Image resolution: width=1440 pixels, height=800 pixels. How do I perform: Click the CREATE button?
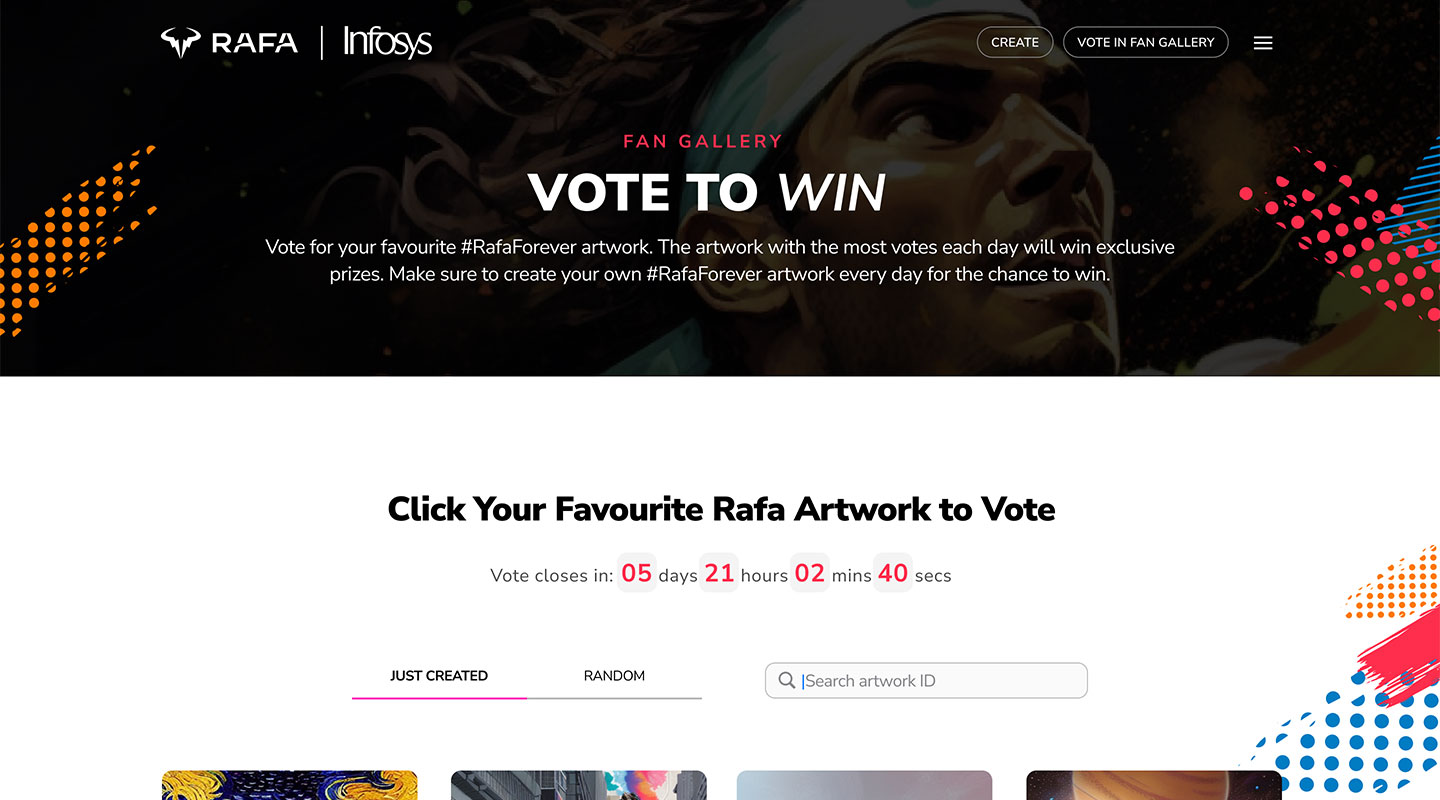pos(1015,42)
